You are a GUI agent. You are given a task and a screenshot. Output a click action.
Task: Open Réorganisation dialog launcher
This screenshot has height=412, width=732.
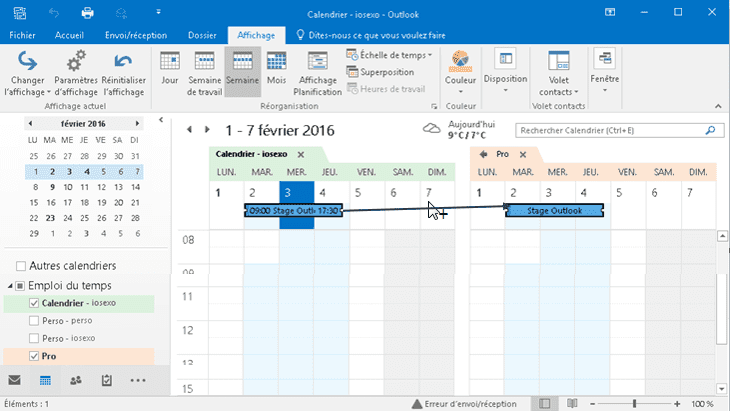(434, 106)
